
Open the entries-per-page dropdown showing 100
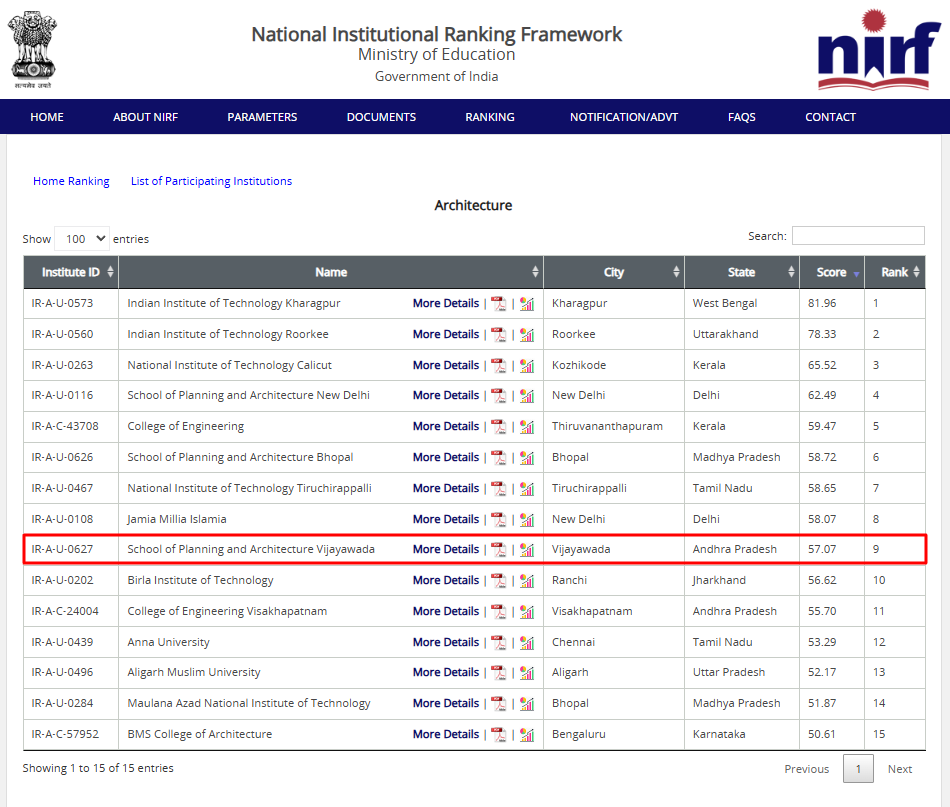click(82, 239)
